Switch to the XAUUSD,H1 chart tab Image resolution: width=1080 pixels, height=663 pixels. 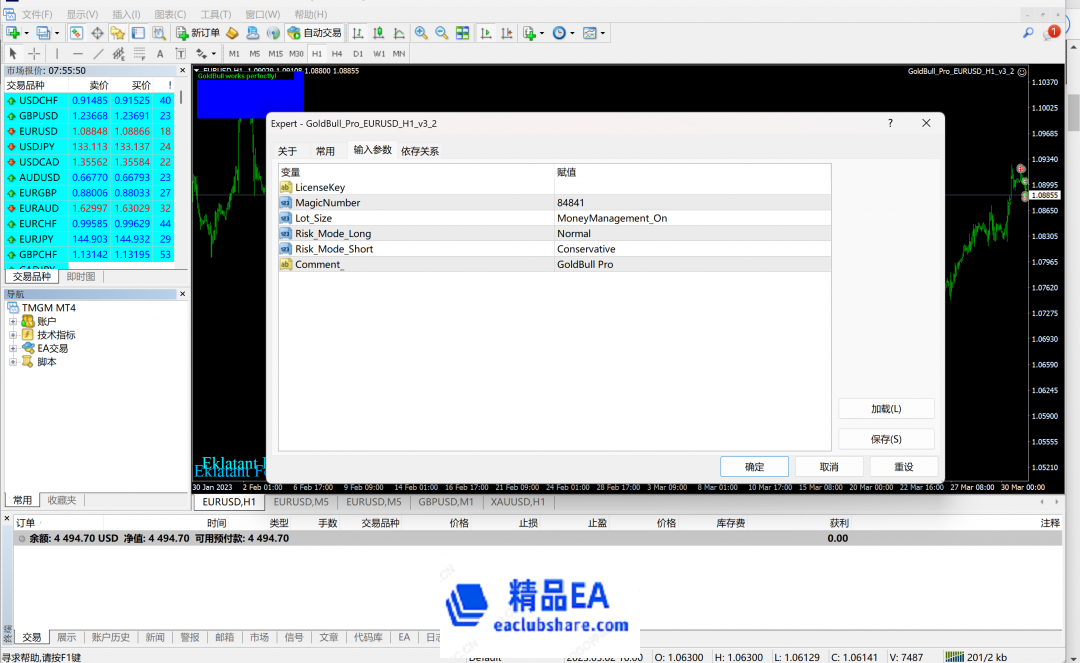pyautogui.click(x=518, y=502)
